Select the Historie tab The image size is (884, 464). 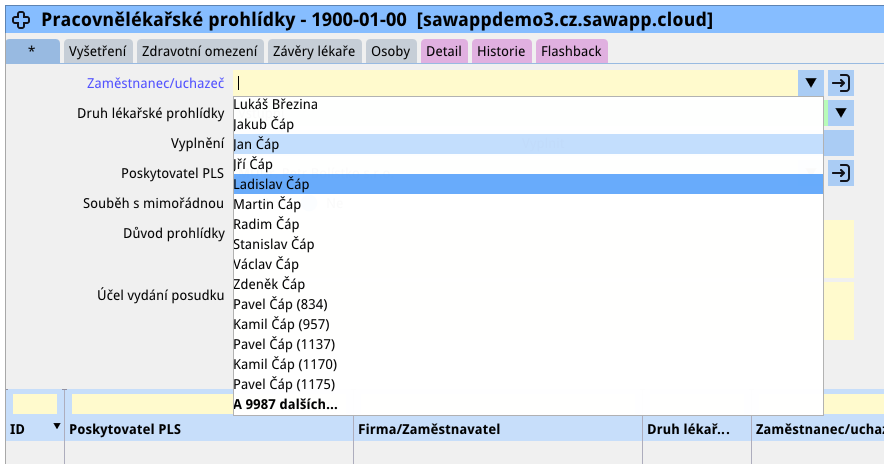coord(501,51)
